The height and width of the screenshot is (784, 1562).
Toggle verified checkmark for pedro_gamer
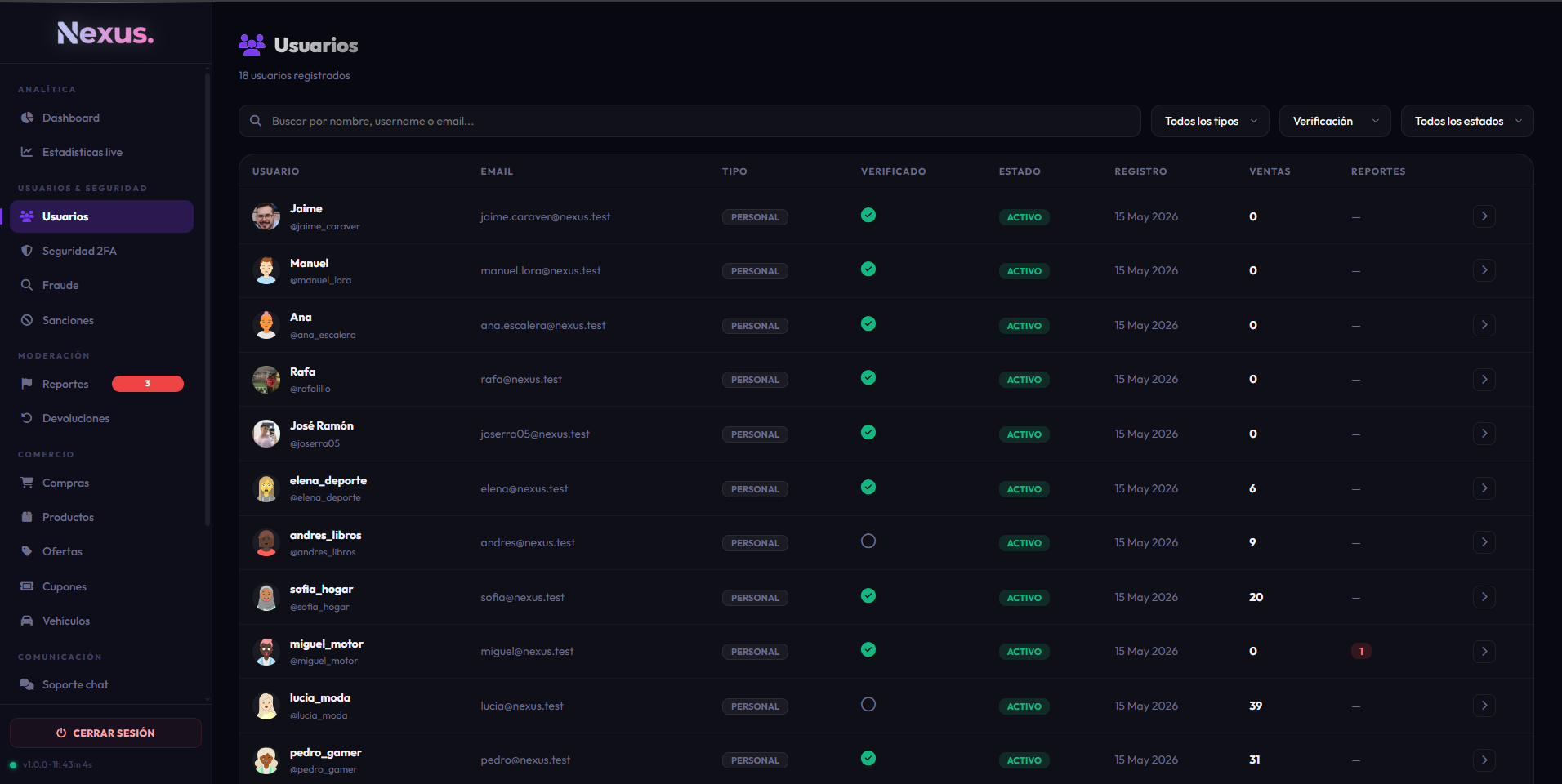(868, 758)
